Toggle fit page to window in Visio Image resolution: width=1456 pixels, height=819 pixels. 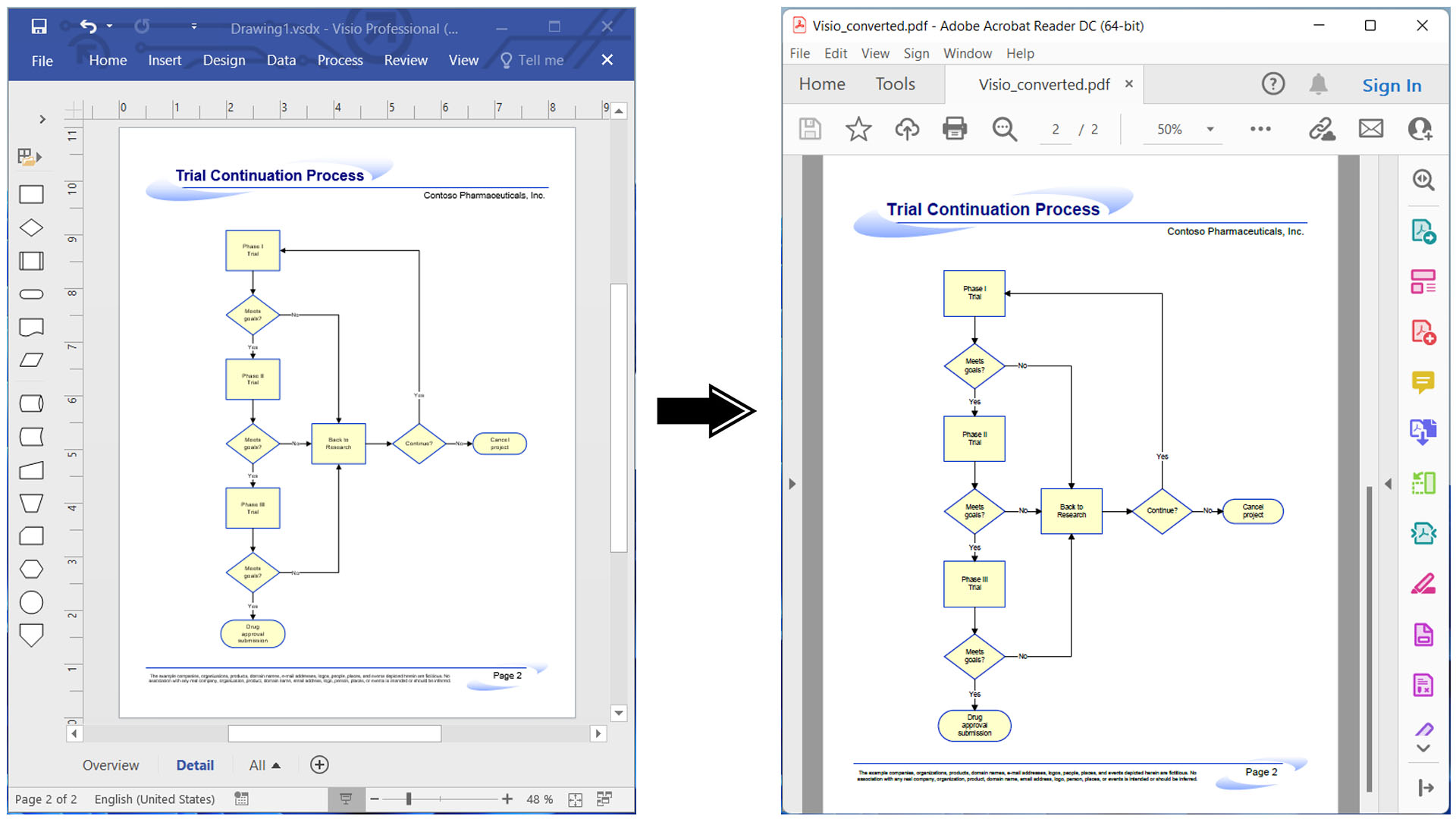(575, 799)
